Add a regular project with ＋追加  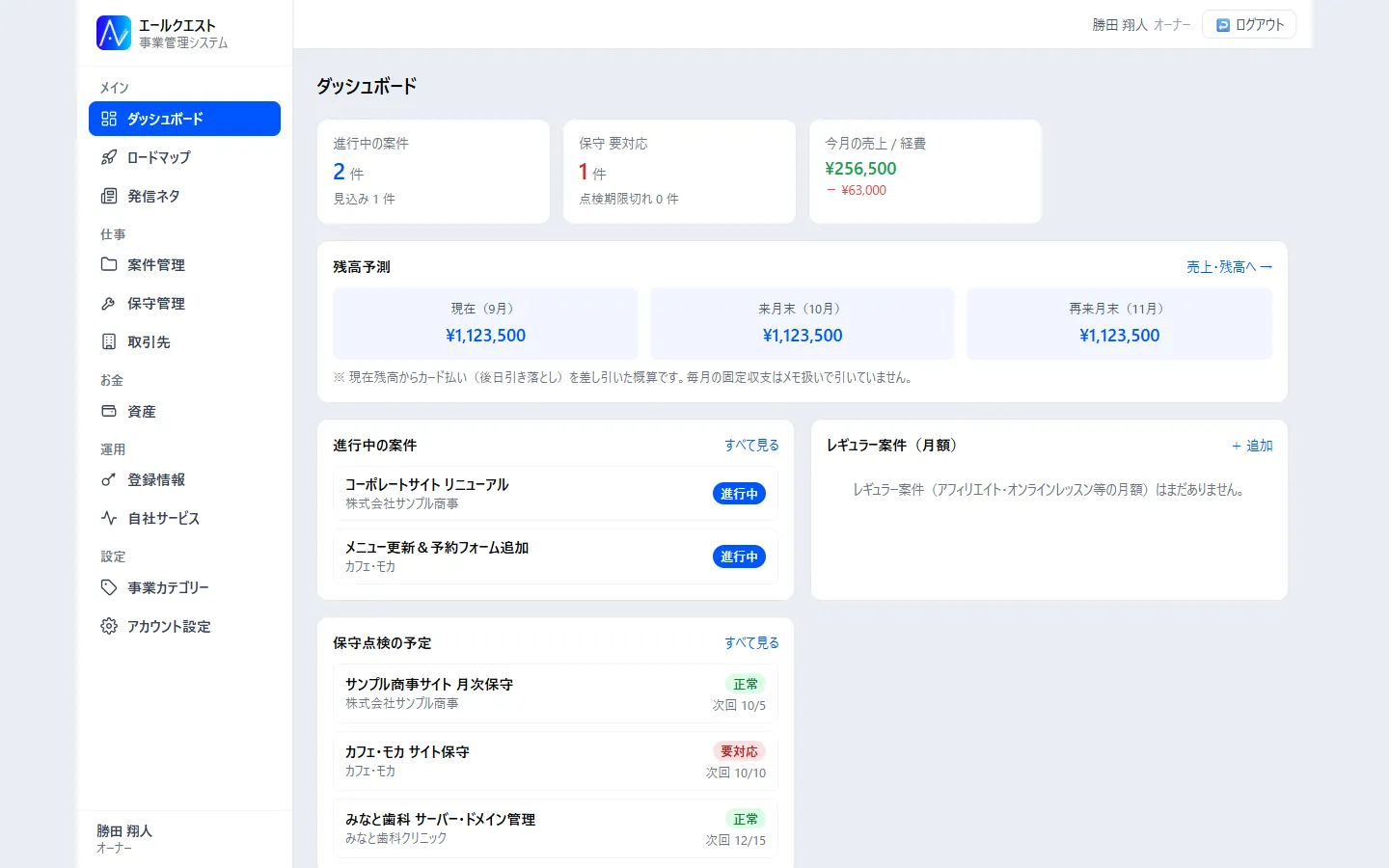pyautogui.click(x=1252, y=446)
